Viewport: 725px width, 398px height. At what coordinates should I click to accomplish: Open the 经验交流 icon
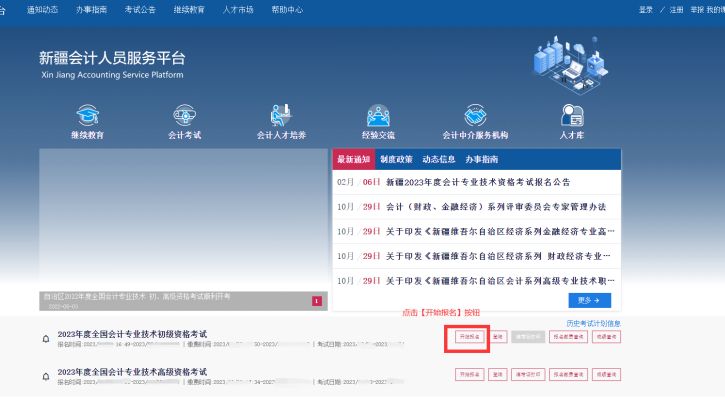click(x=378, y=115)
